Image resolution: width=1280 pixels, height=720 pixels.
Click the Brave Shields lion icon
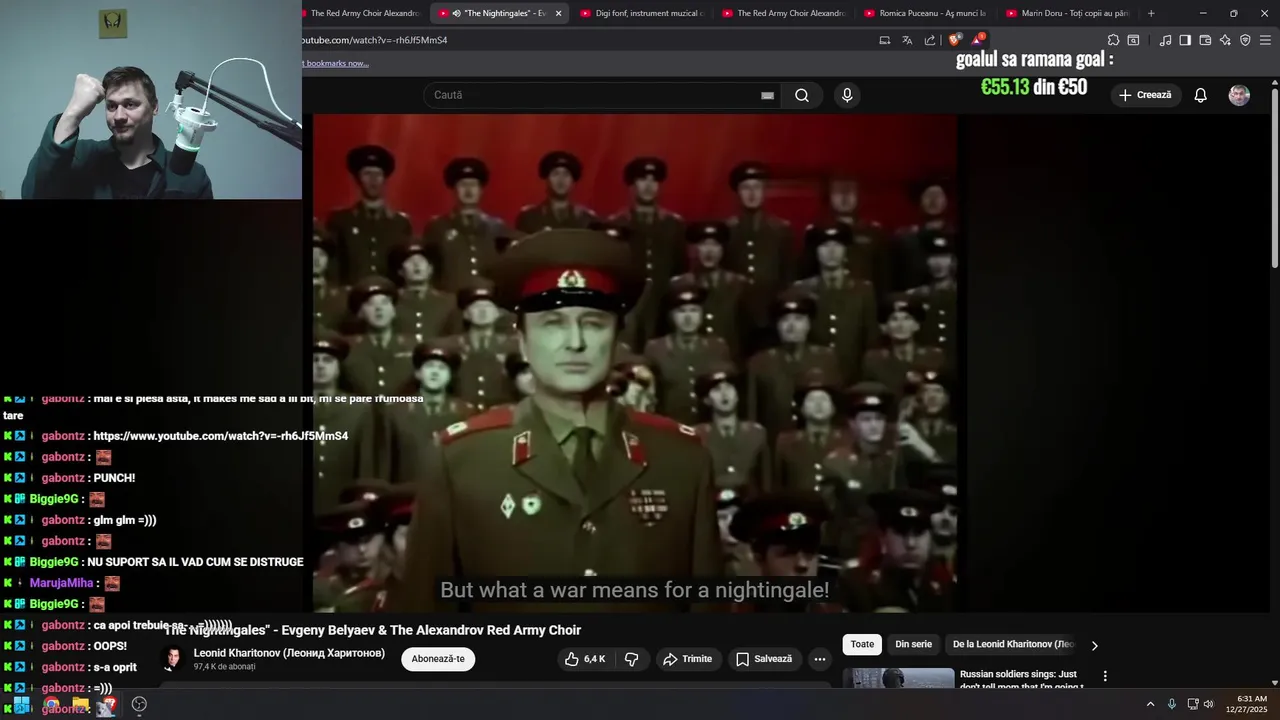(x=953, y=40)
